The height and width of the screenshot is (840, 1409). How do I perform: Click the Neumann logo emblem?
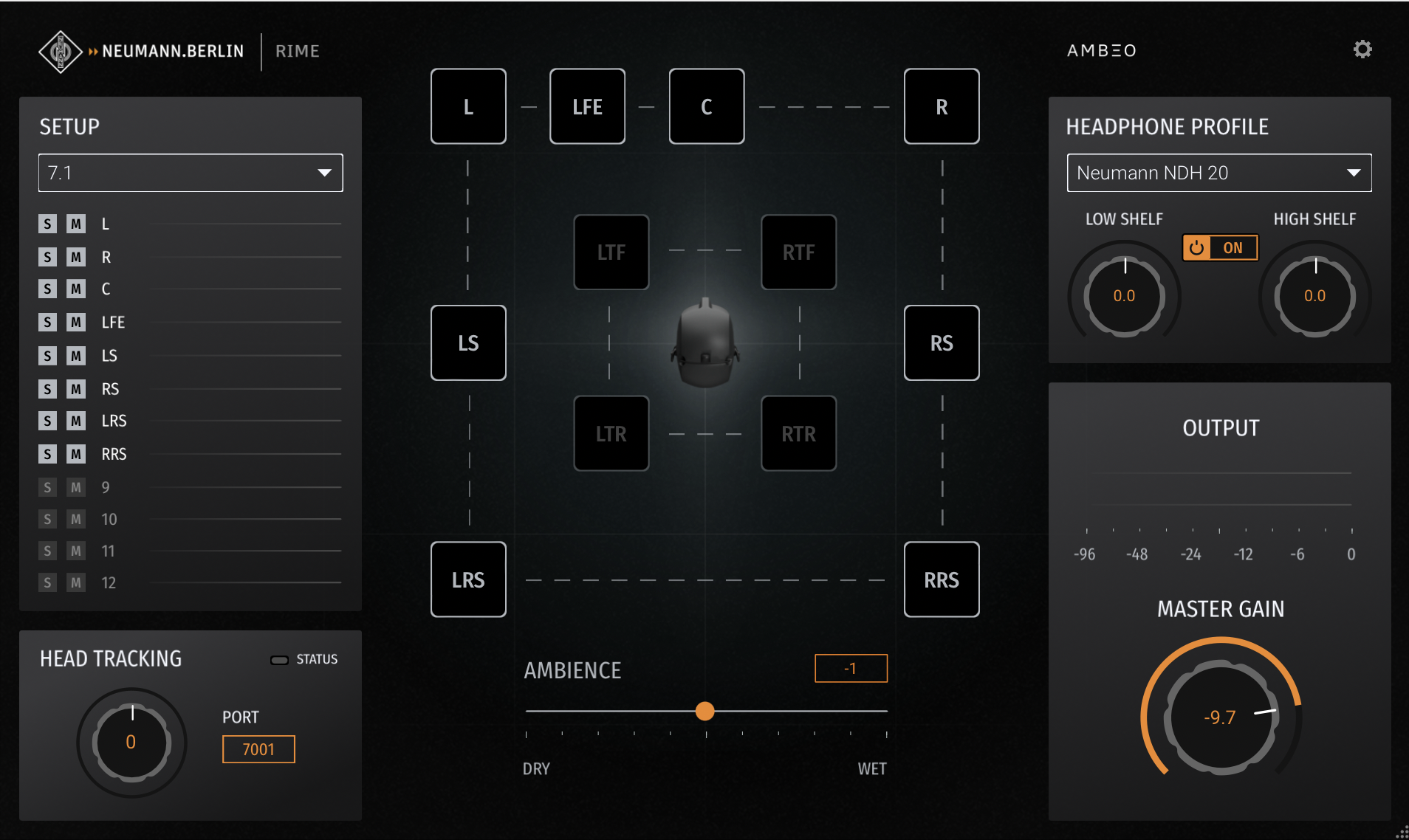point(60,52)
